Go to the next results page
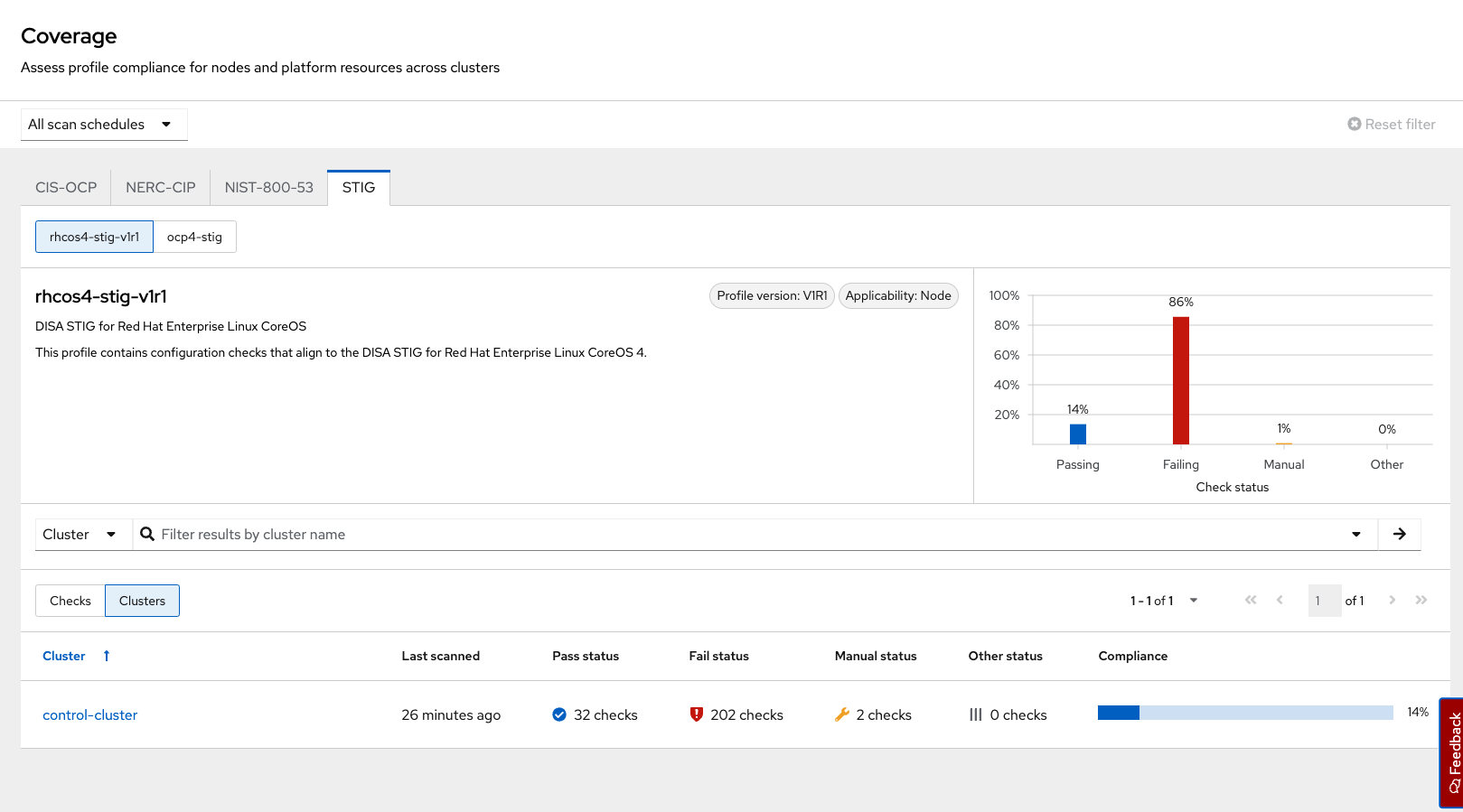 click(x=1392, y=600)
